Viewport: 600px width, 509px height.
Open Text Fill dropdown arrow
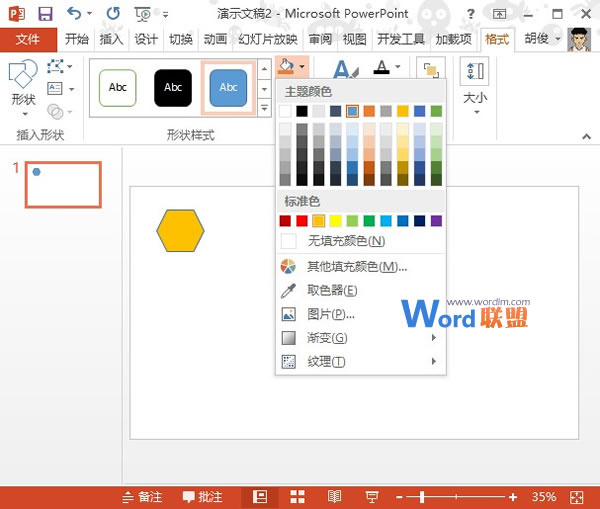(398, 67)
